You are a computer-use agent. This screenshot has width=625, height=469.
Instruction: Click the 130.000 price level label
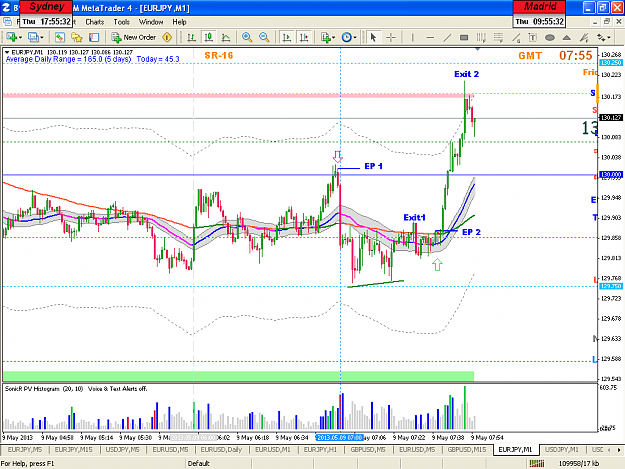(611, 175)
